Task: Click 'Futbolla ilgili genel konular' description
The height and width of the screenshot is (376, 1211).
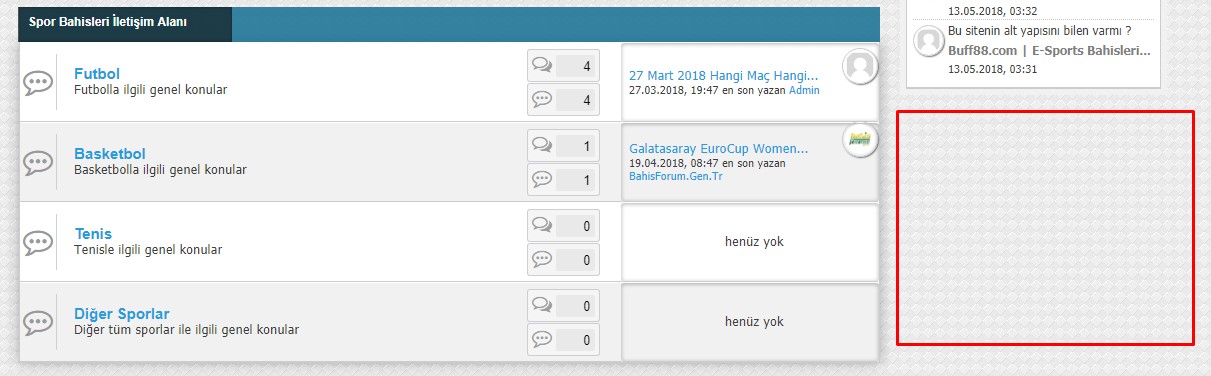Action: click(151, 90)
